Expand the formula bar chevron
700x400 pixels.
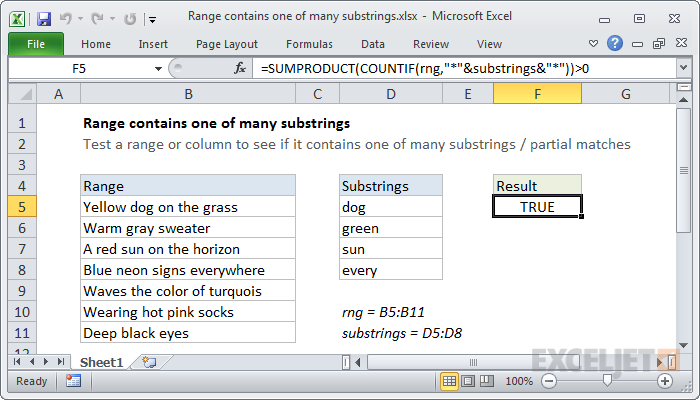[683, 68]
